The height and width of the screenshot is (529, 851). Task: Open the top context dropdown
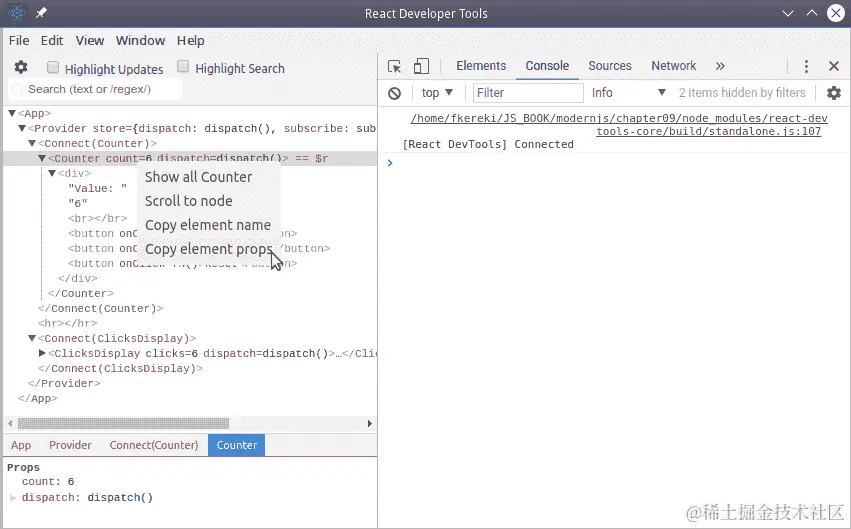(x=437, y=93)
